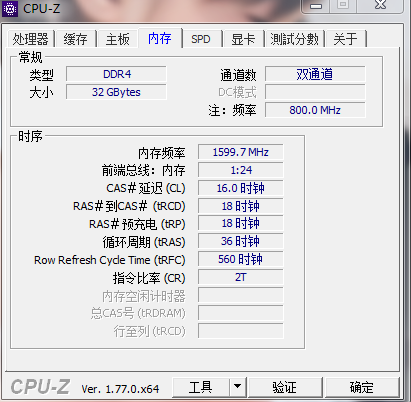The height and width of the screenshot is (402, 411).
Task: Click the 32 GBytes size field
Action: pyautogui.click(x=116, y=92)
